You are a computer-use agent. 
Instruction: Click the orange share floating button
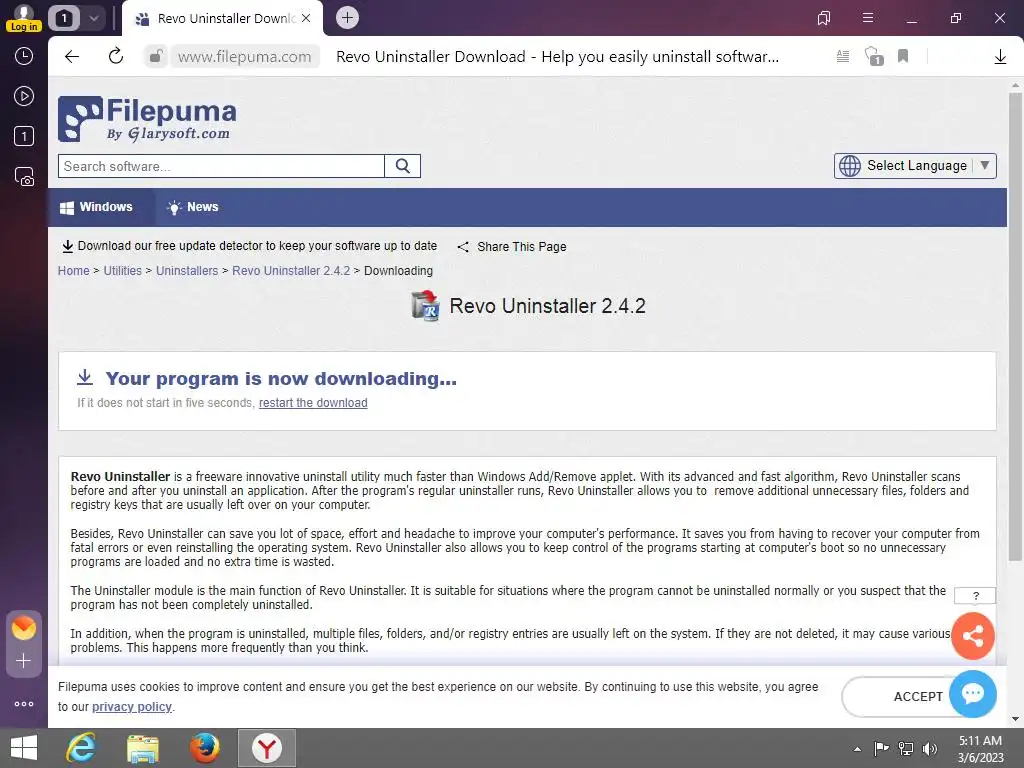click(973, 635)
